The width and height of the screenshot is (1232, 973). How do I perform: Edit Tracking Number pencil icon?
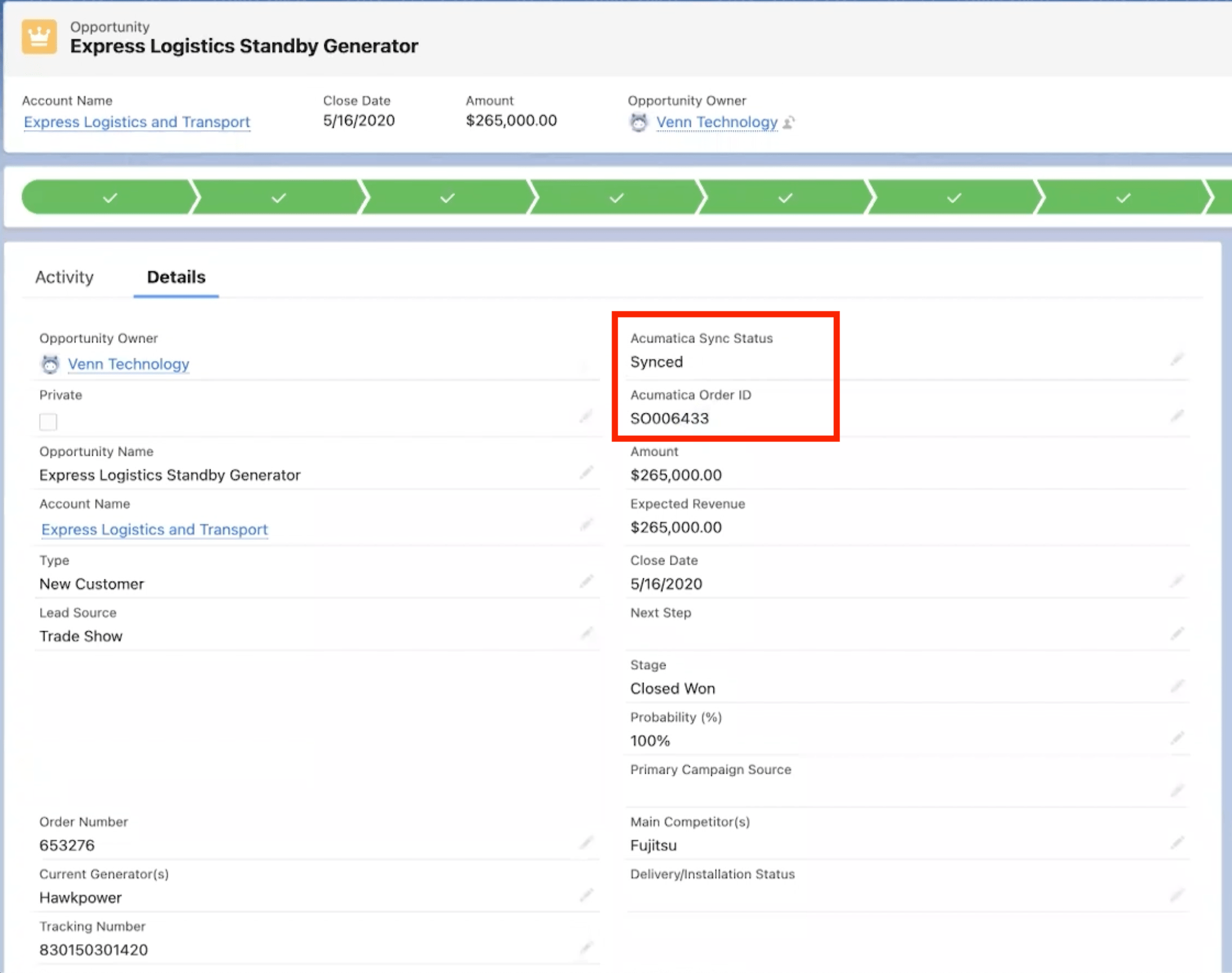coord(586,947)
